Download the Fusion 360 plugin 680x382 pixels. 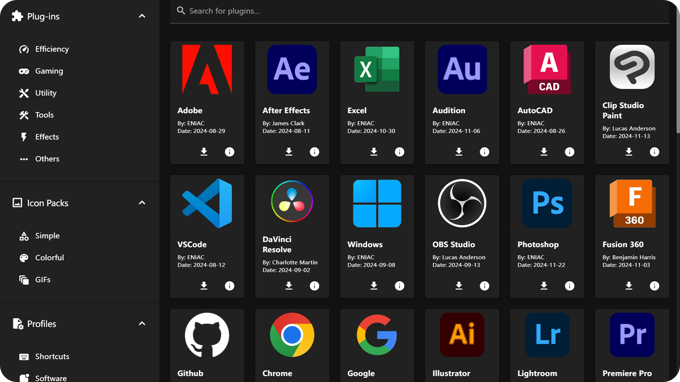click(x=629, y=286)
